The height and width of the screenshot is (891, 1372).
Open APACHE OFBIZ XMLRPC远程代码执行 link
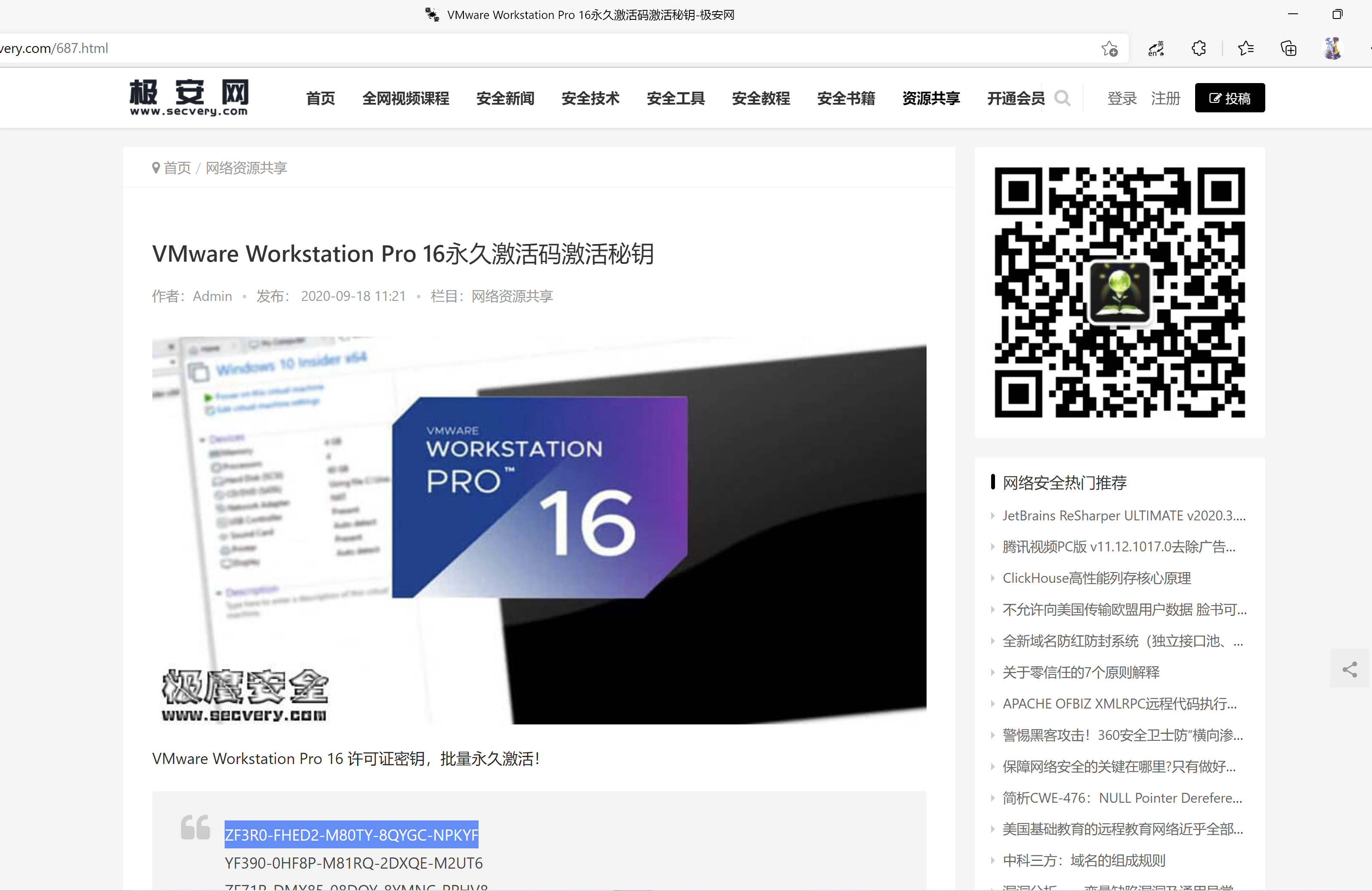[1119, 704]
